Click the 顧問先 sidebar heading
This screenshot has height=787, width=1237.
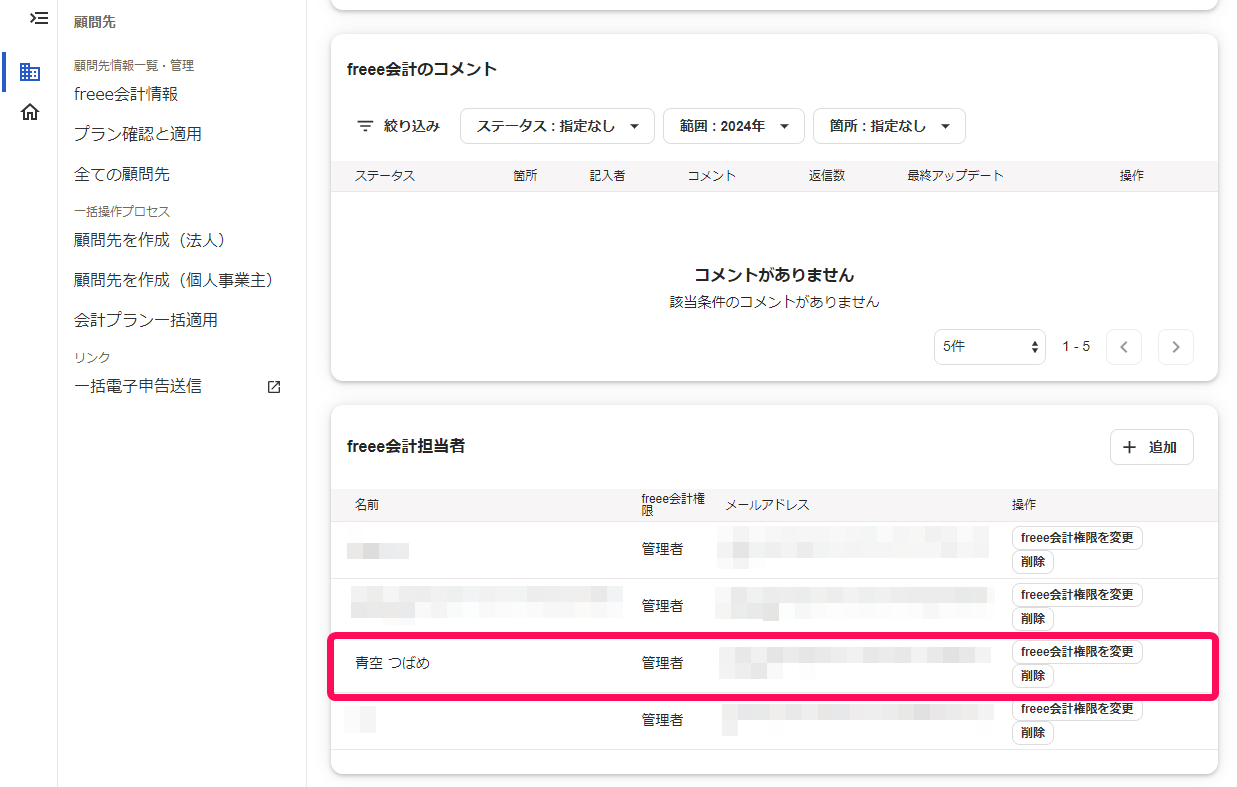(95, 21)
